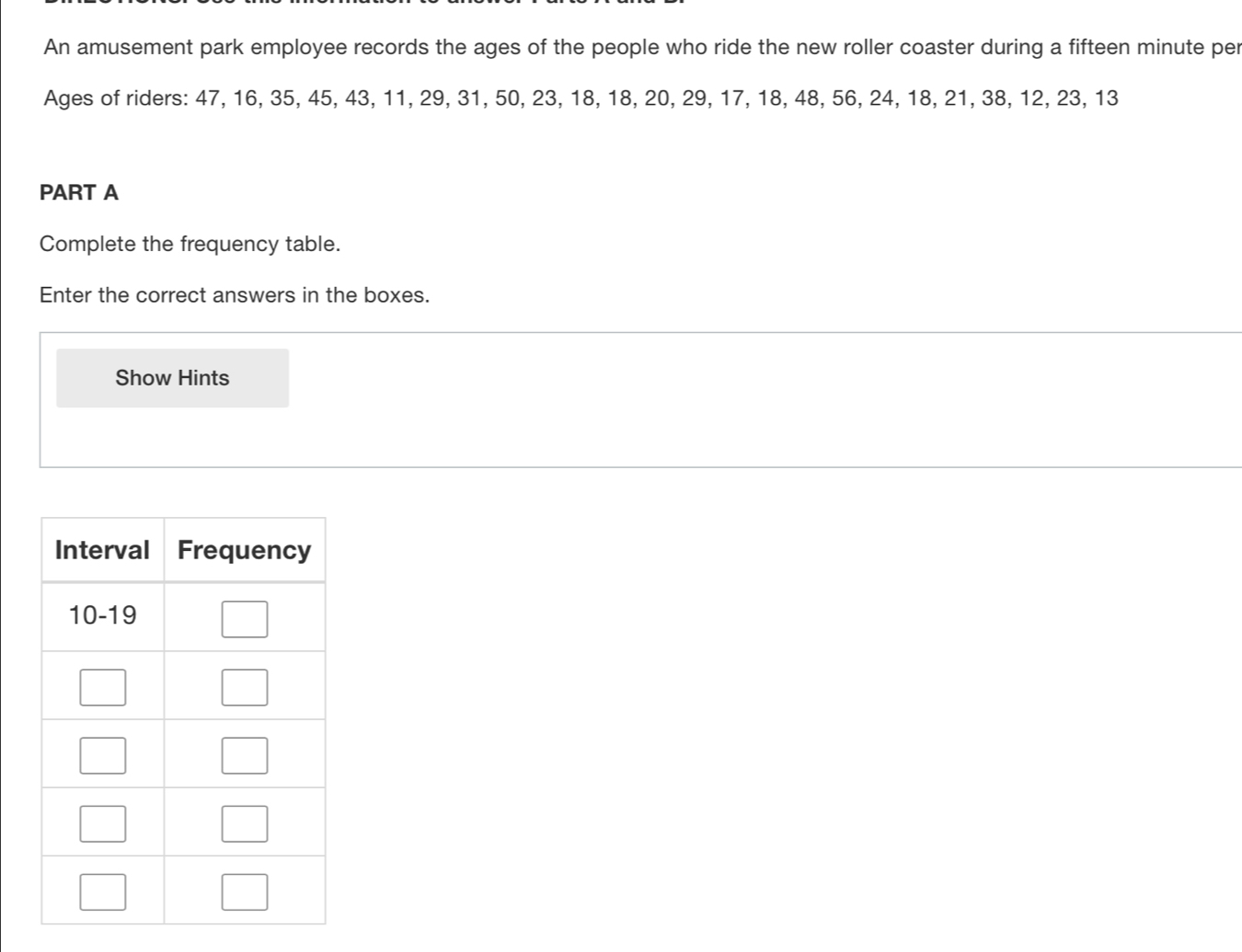Screen dimensions: 1242x952
Task: Click the interval box in the second table row
Action: point(103,687)
